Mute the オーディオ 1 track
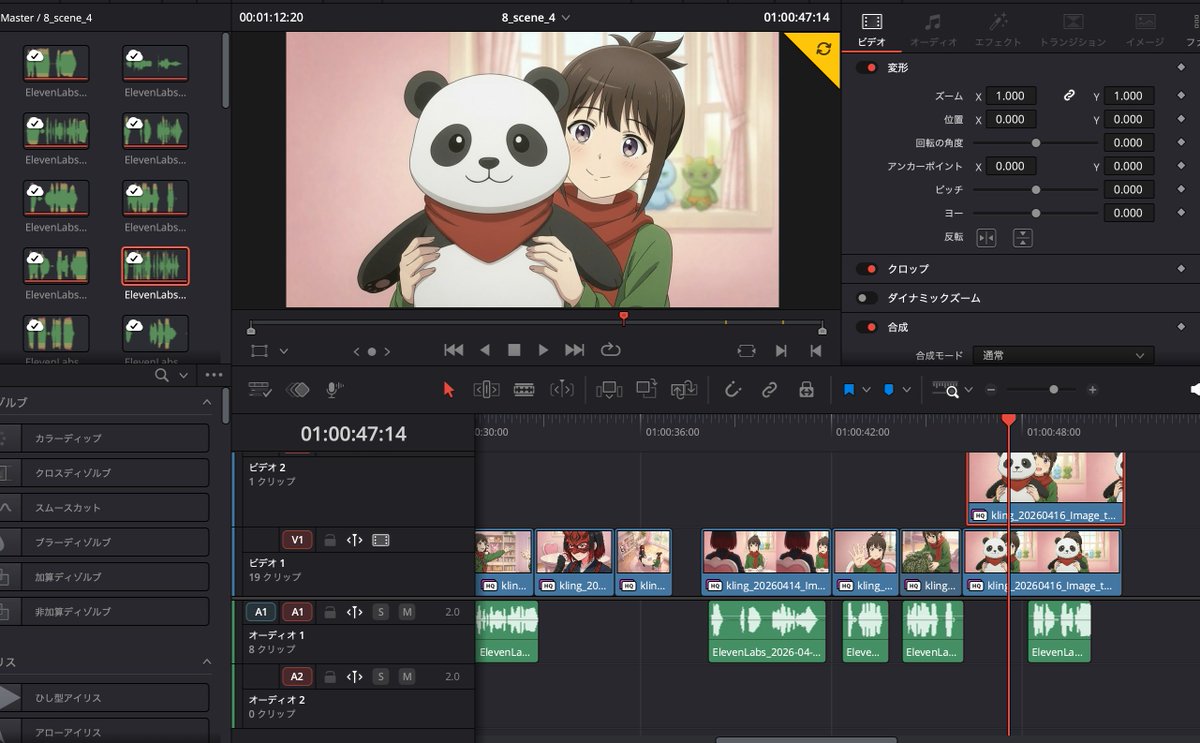 pos(407,612)
